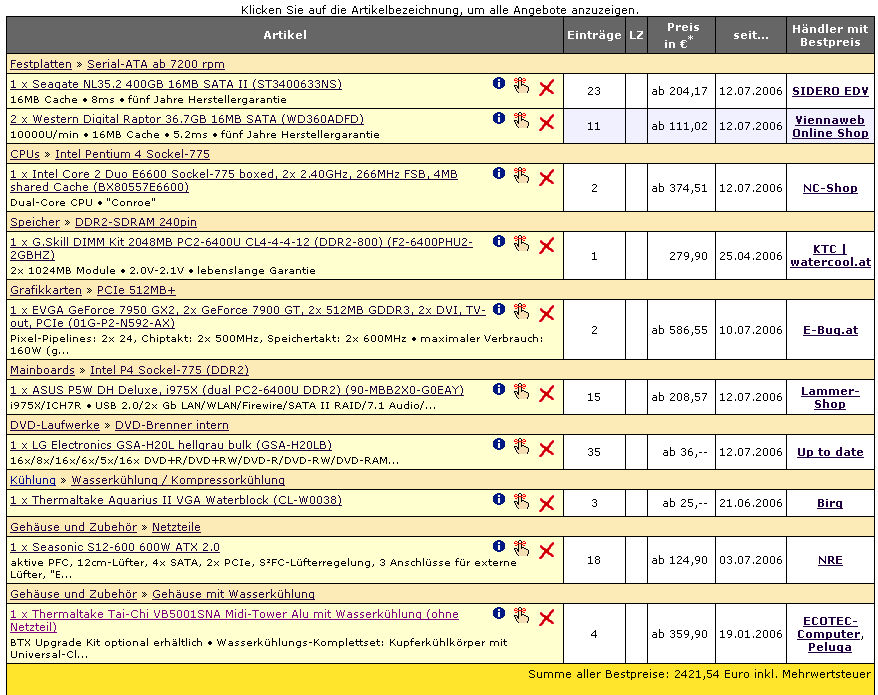Open Intel Pentium 4 Sockel-775 subcategory
The height and width of the screenshot is (695, 878).
coord(132,154)
